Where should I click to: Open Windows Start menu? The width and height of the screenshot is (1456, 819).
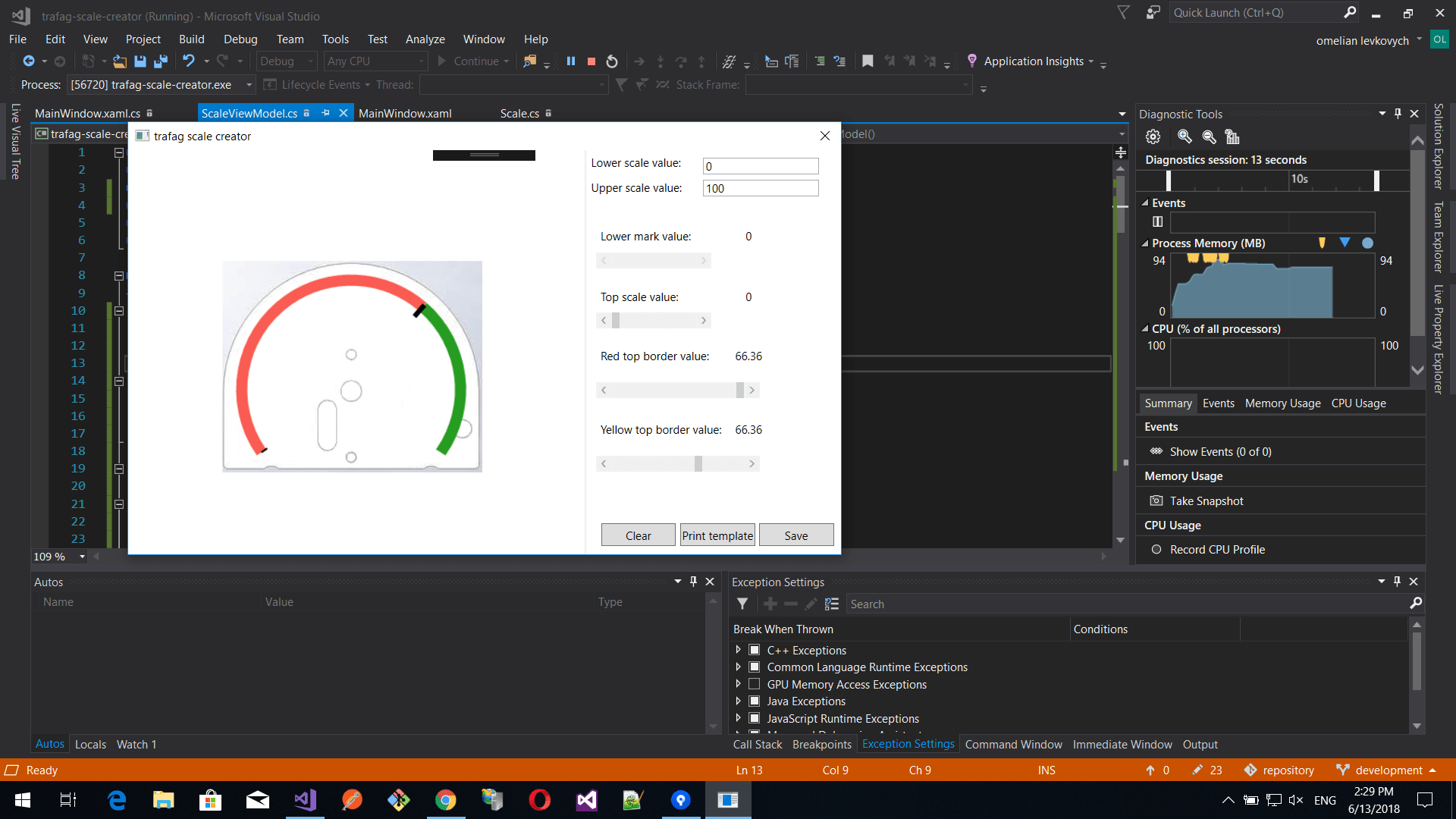(x=23, y=800)
